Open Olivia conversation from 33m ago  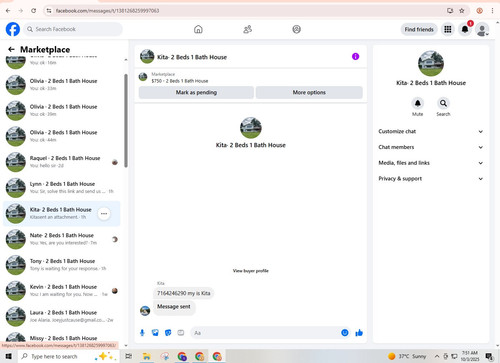(x=62, y=85)
